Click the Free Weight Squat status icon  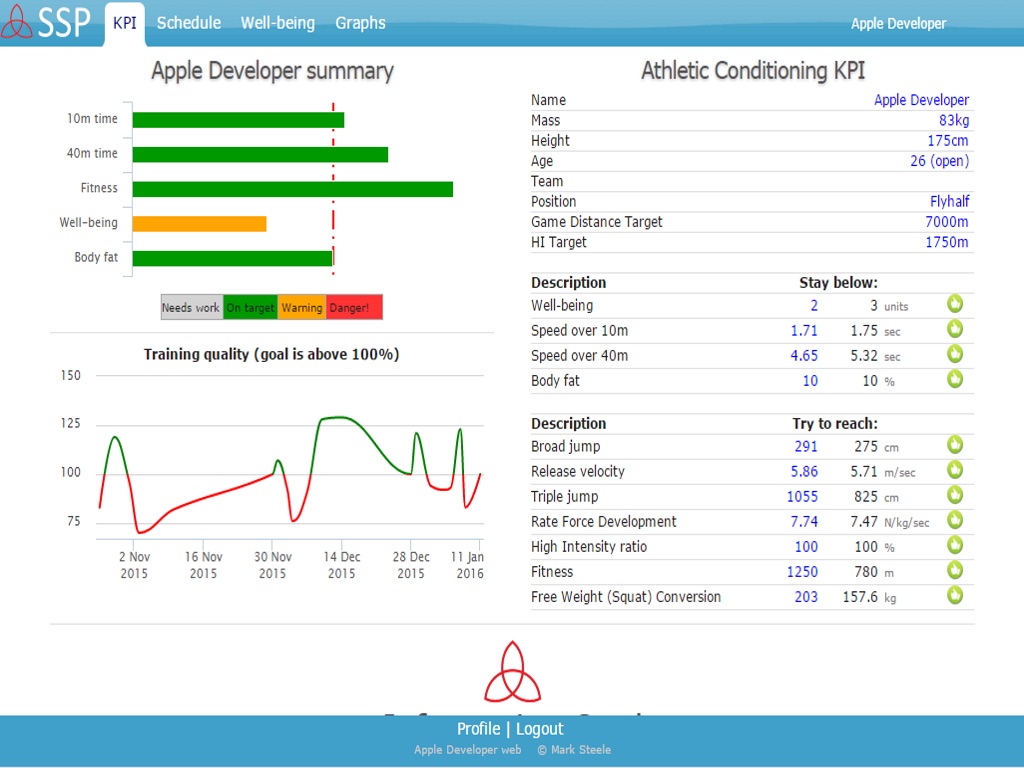(x=955, y=595)
